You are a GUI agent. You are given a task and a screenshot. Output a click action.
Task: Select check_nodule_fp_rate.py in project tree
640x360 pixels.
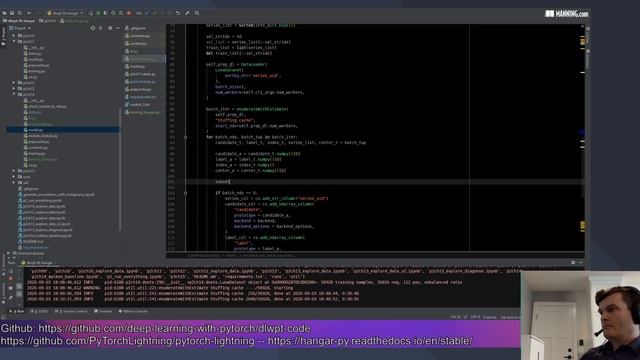(47, 107)
